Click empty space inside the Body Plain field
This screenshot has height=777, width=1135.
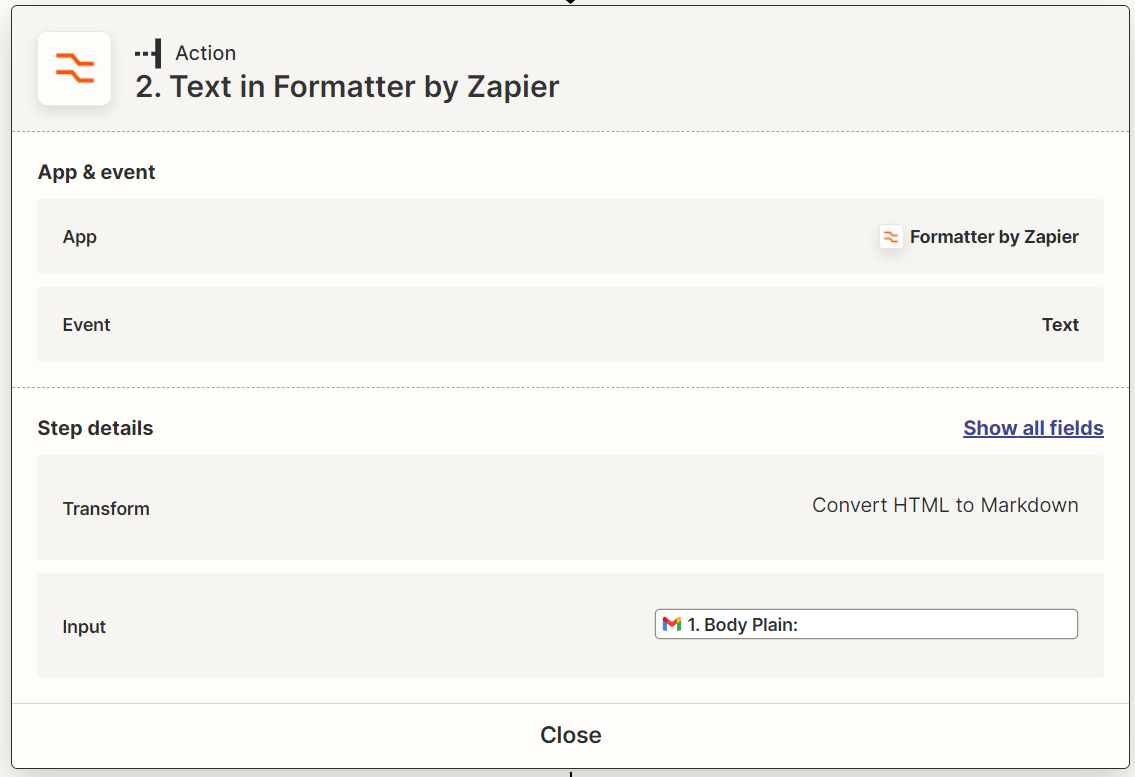point(950,624)
